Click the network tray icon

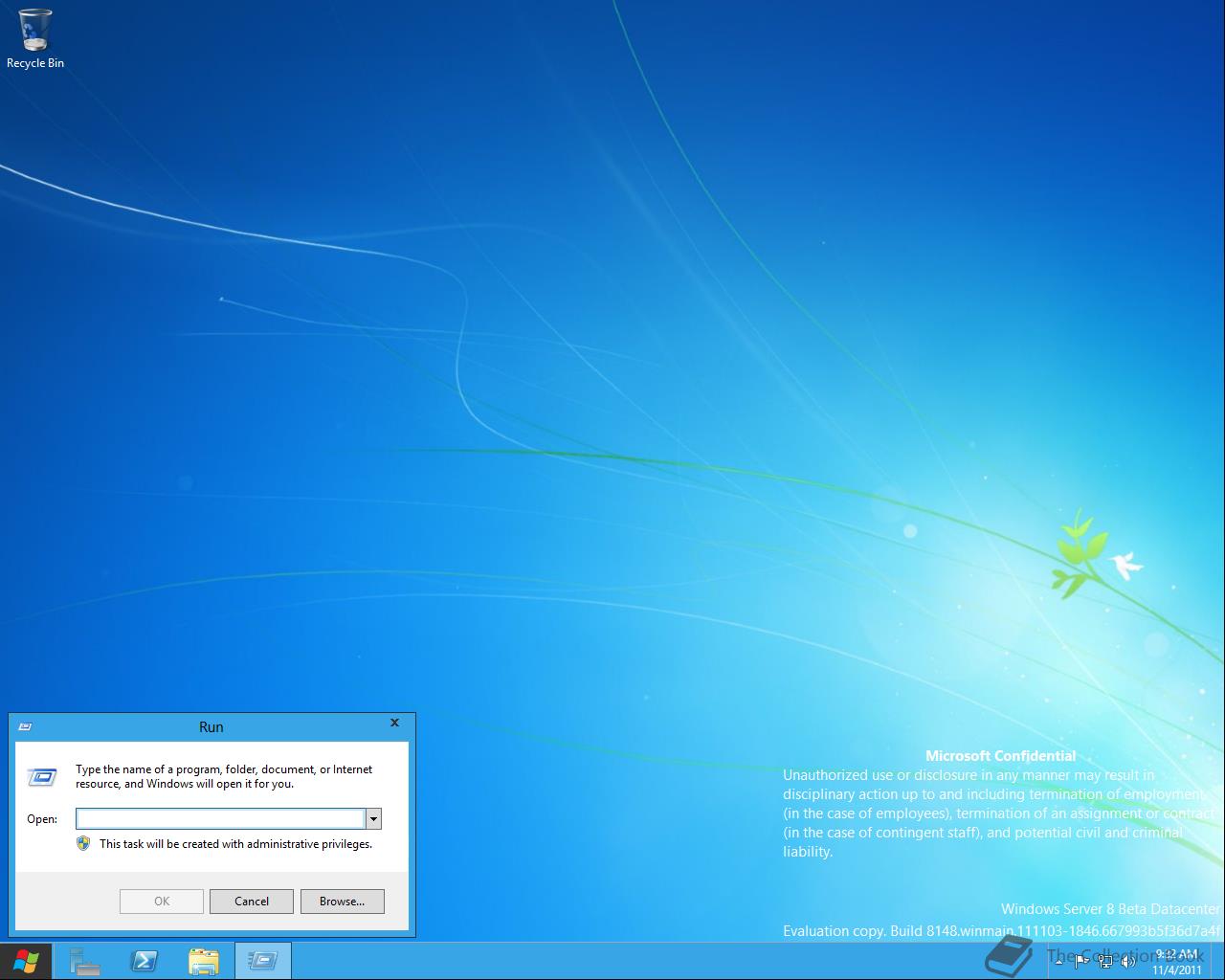[1105, 961]
